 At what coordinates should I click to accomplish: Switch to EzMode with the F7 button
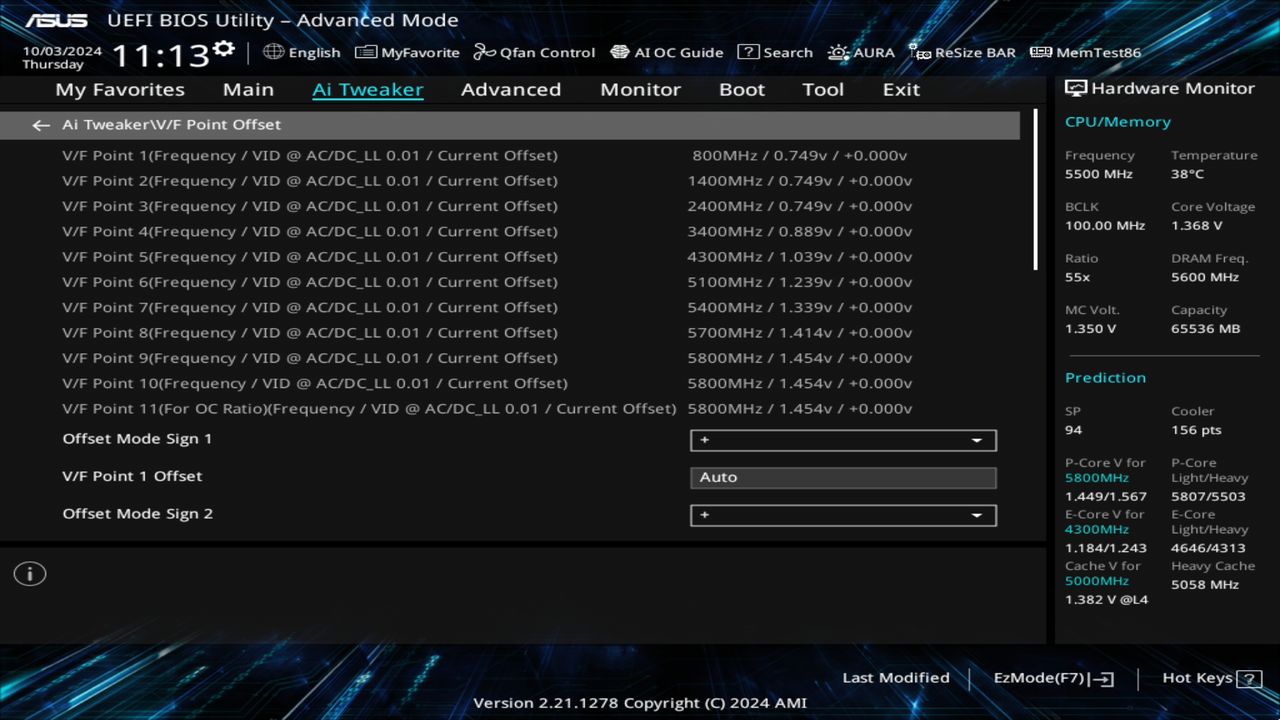(1051, 677)
